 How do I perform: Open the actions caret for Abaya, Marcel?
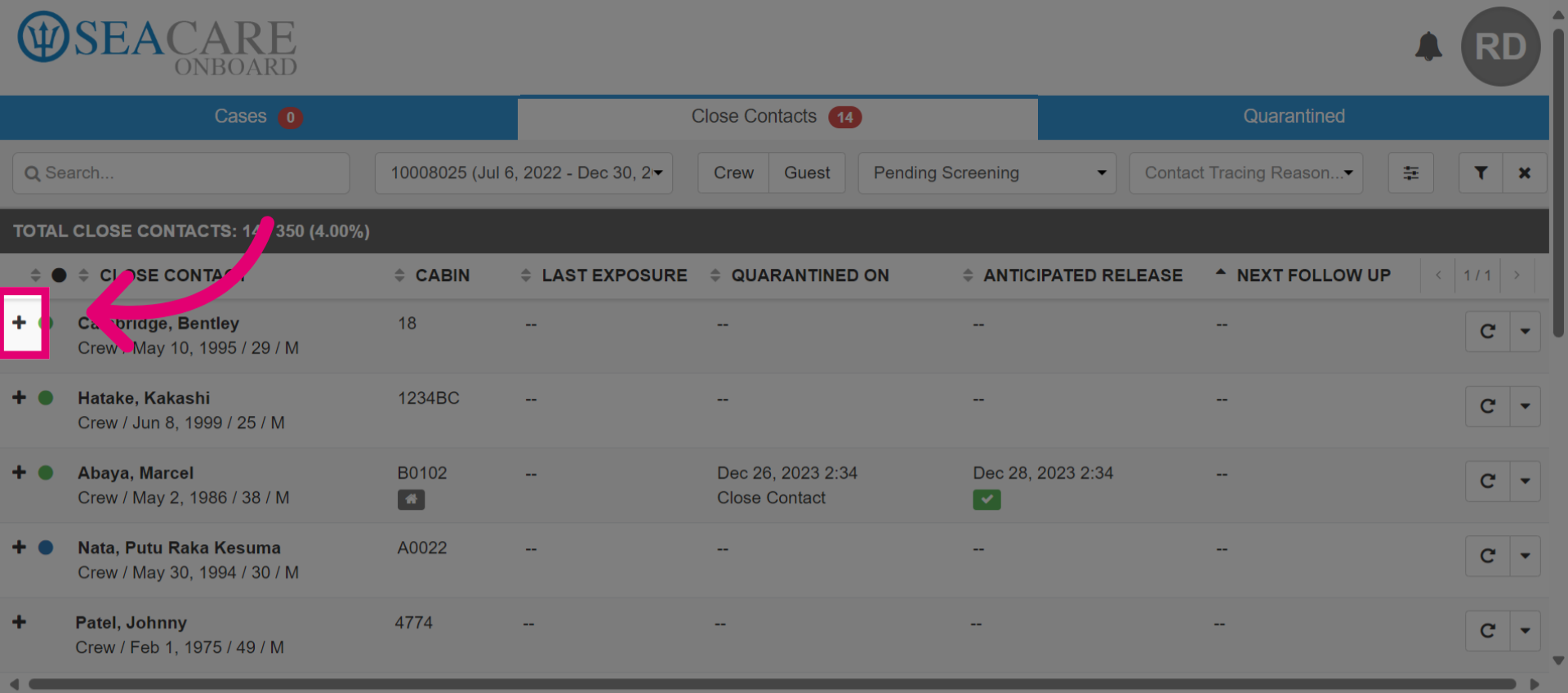pos(1525,481)
